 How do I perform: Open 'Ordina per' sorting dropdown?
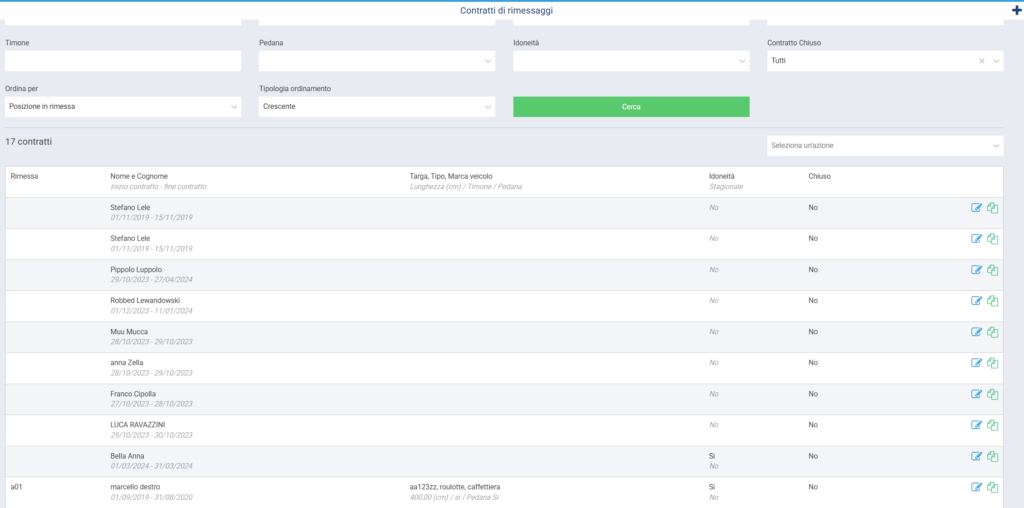122,106
